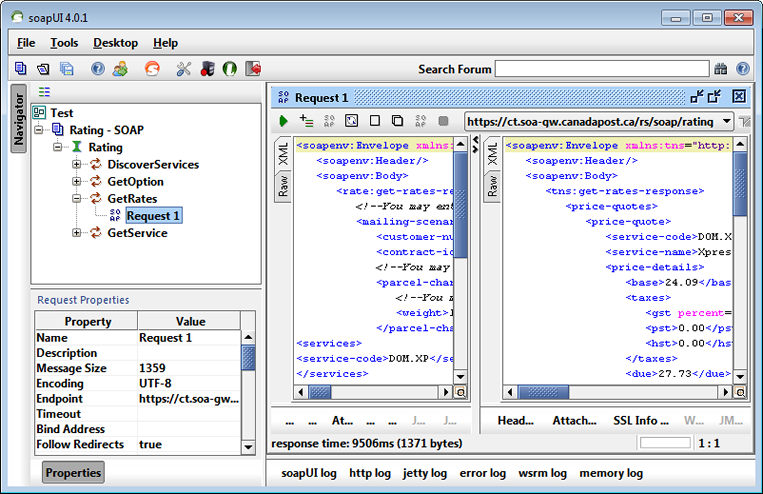Click the Trial users toolbar icon
763x494 pixels.
[x=120, y=69]
